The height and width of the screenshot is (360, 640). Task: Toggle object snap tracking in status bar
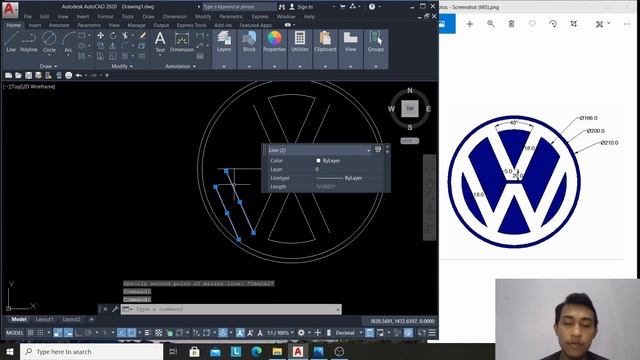121,333
